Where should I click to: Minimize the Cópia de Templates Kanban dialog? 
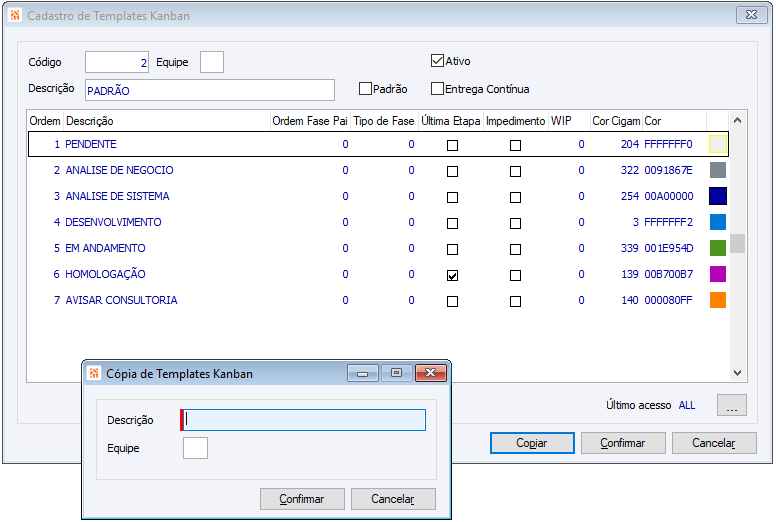click(x=362, y=373)
